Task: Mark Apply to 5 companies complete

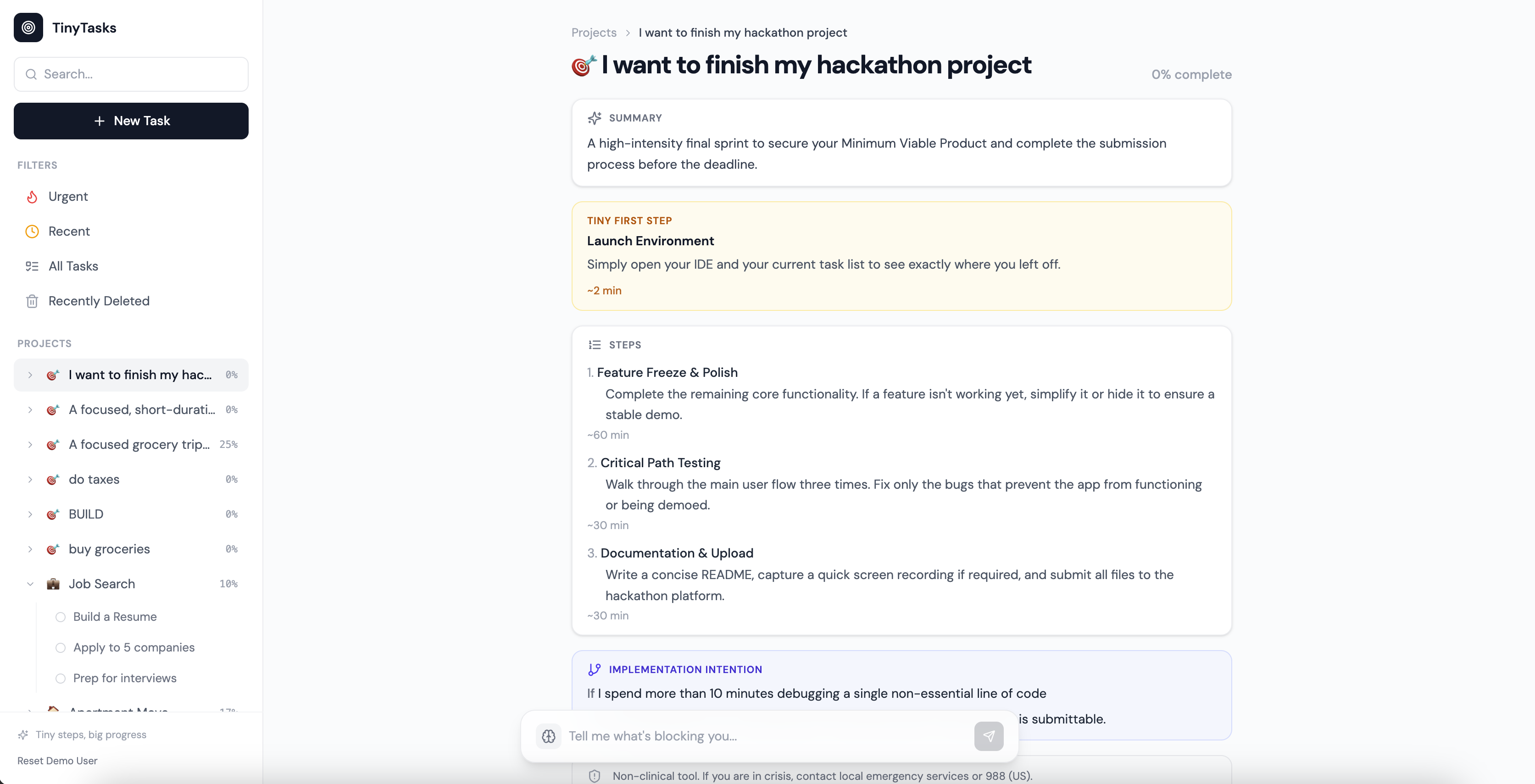Action: click(x=60, y=647)
